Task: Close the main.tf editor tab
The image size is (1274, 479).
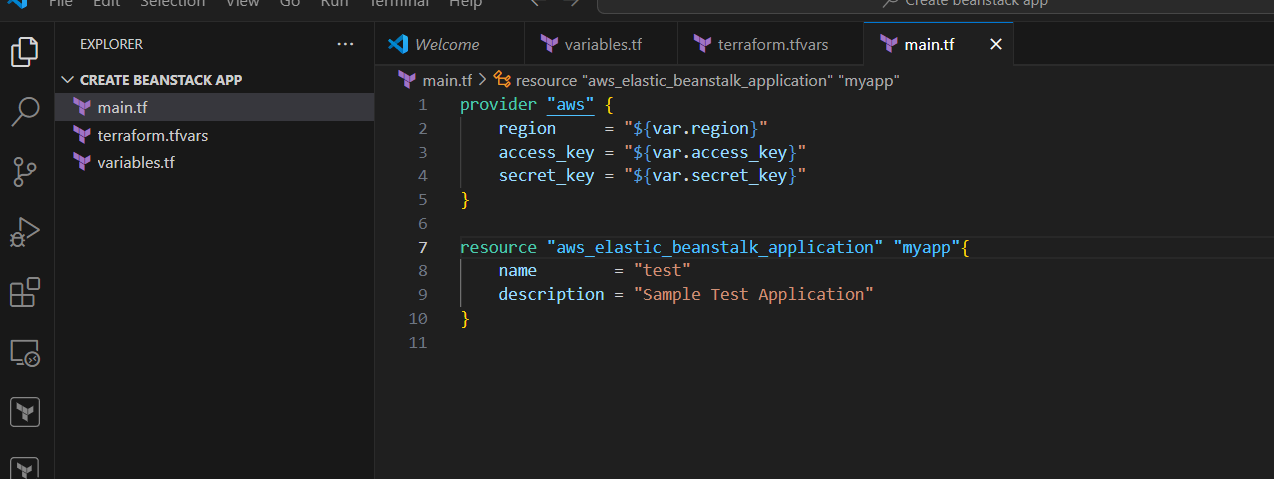Action: (995, 44)
